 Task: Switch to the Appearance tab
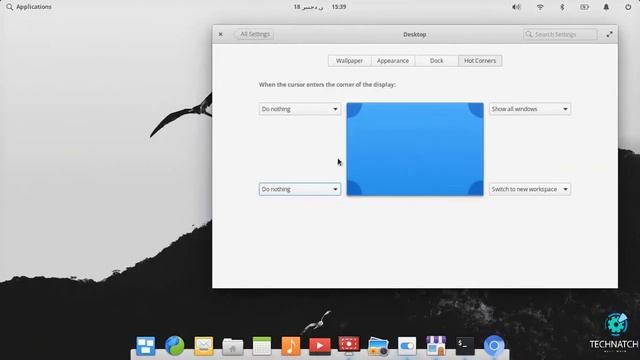(393, 60)
